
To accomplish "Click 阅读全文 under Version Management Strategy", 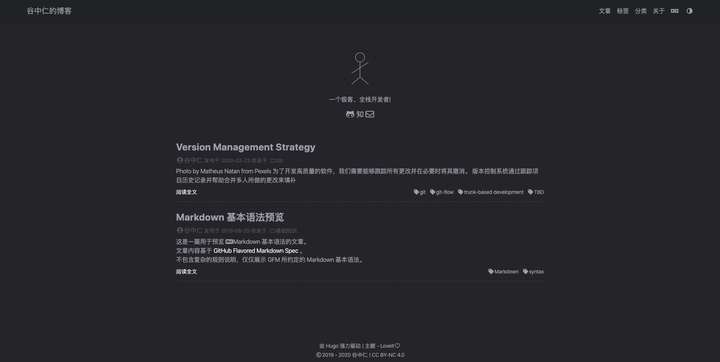I will pyautogui.click(x=186, y=192).
